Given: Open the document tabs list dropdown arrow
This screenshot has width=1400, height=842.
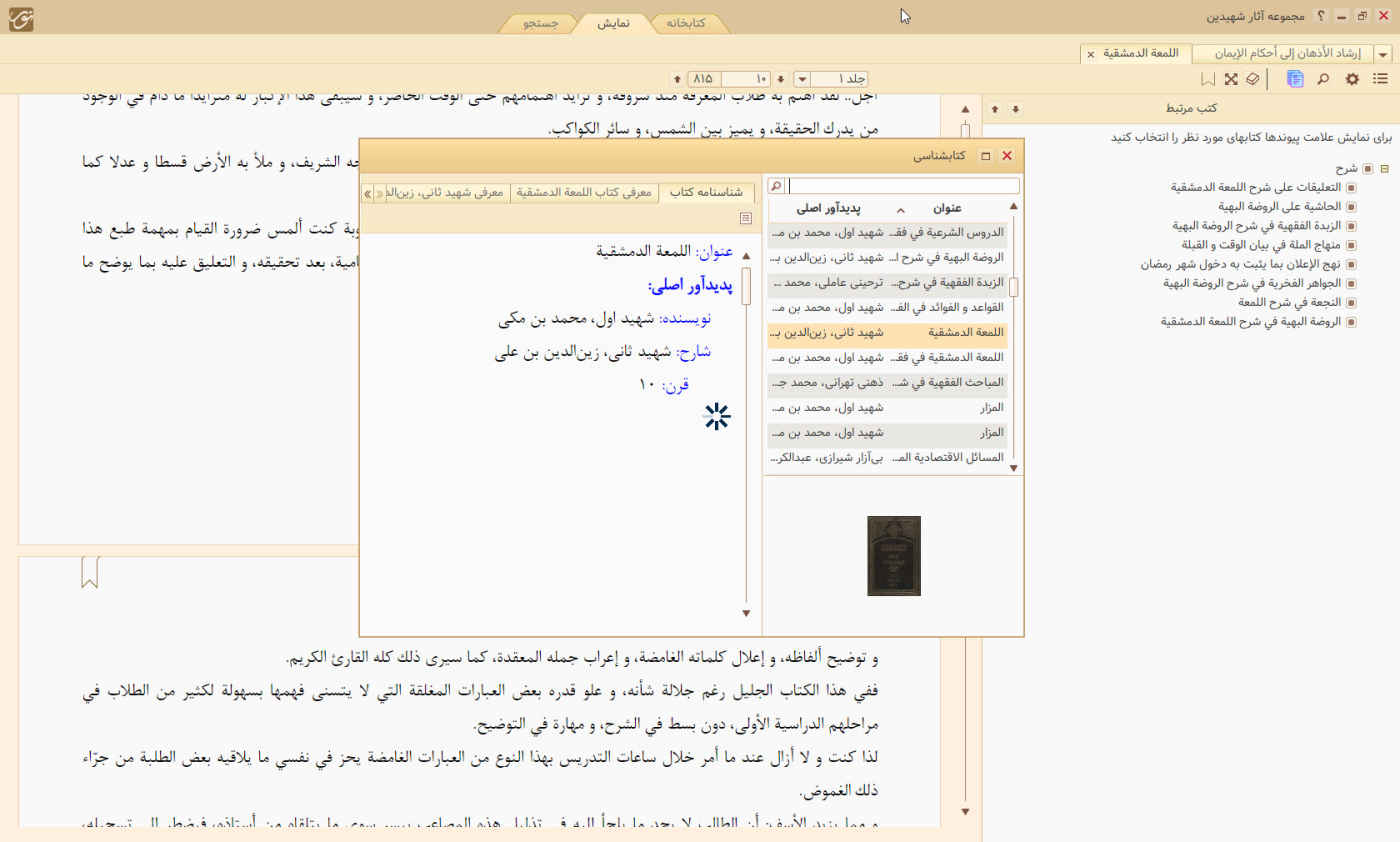Looking at the screenshot, I should tap(1383, 54).
